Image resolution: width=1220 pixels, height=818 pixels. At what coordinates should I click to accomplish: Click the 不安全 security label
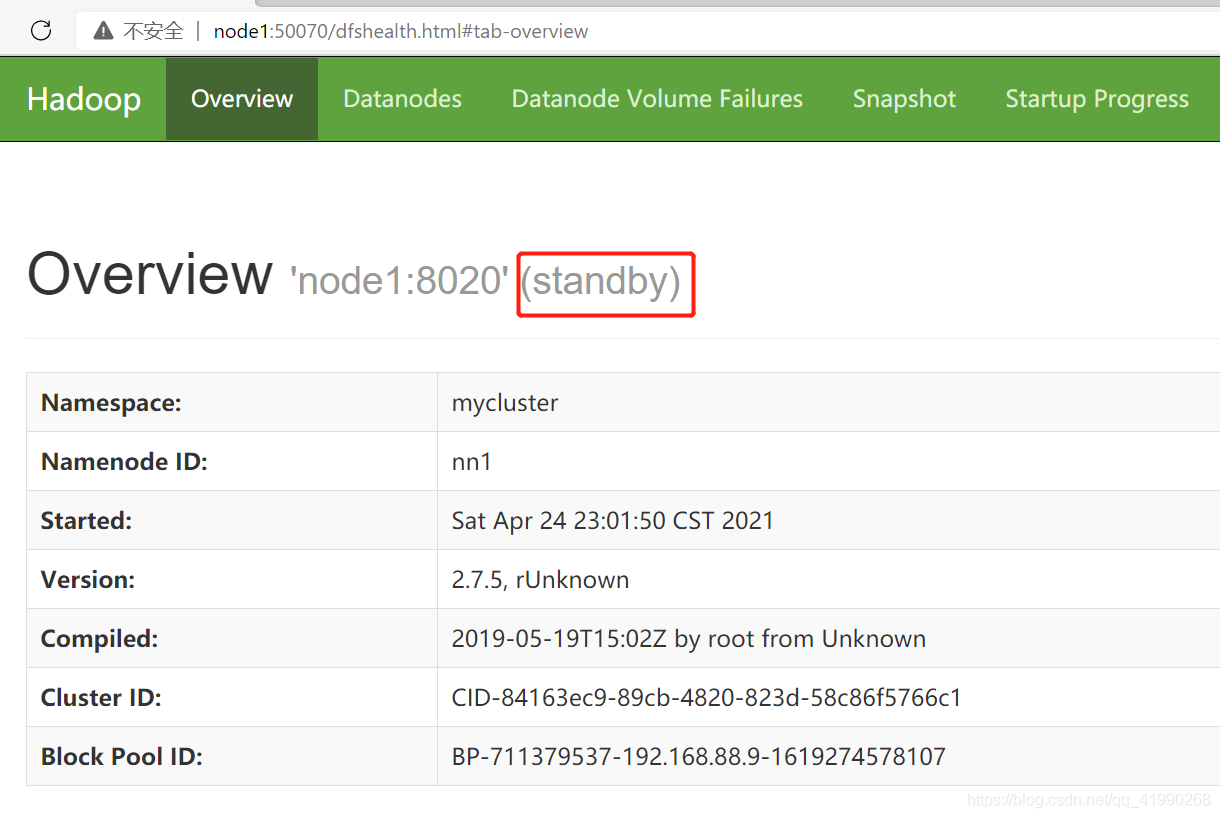coord(154,31)
